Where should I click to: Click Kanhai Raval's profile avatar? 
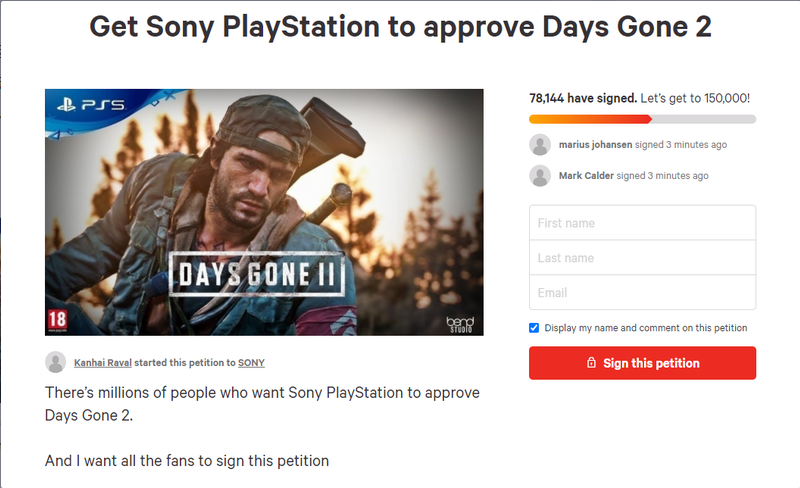point(56,362)
